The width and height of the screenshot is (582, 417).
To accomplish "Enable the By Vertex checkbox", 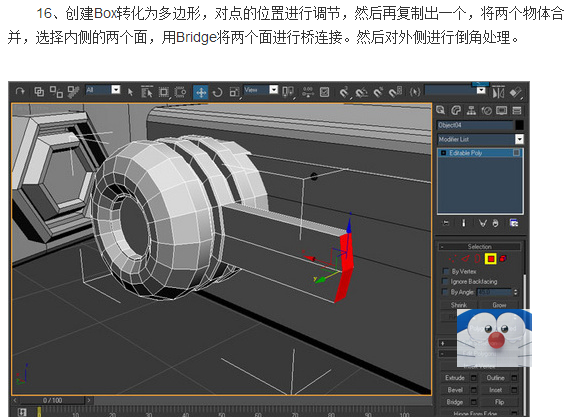I will point(446,271).
